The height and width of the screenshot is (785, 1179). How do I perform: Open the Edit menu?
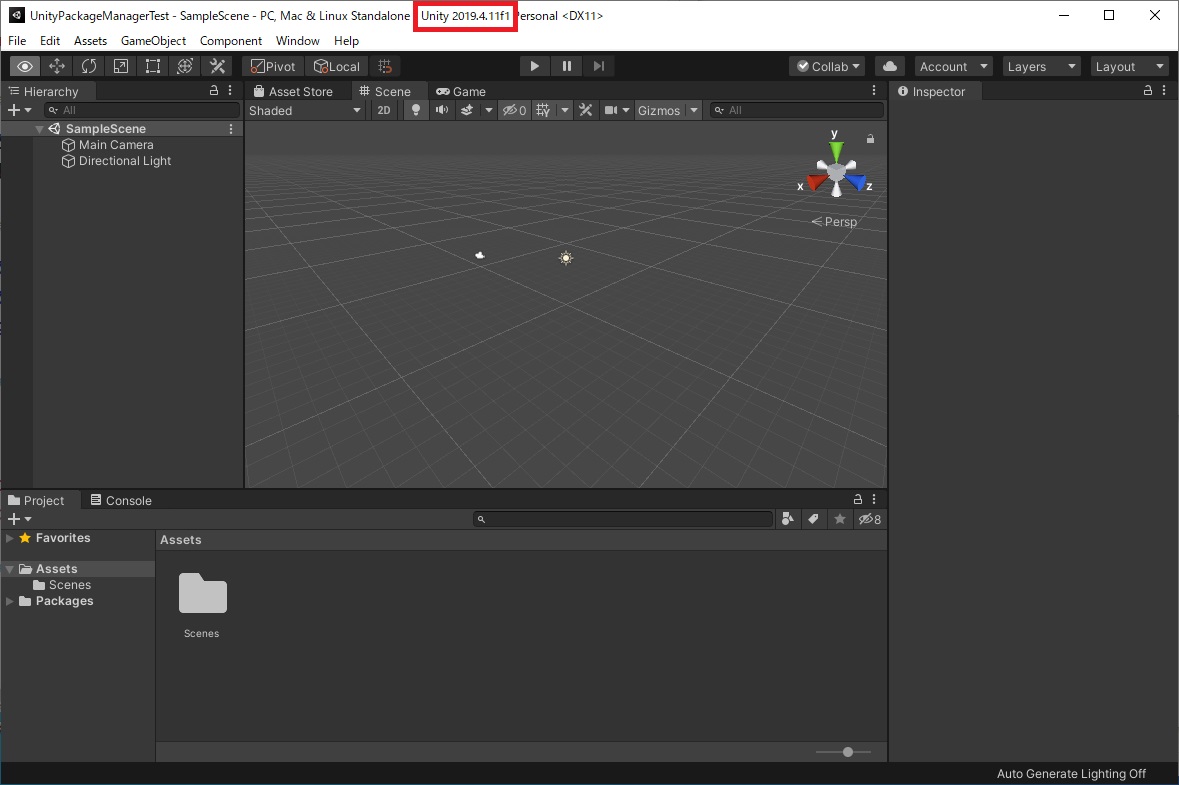tap(50, 41)
